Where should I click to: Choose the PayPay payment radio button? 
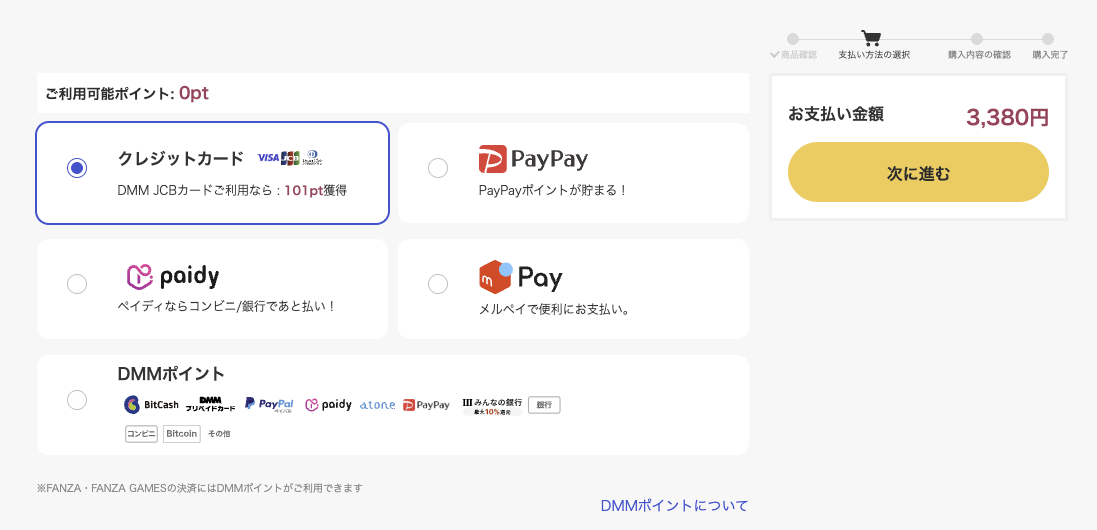coord(438,168)
